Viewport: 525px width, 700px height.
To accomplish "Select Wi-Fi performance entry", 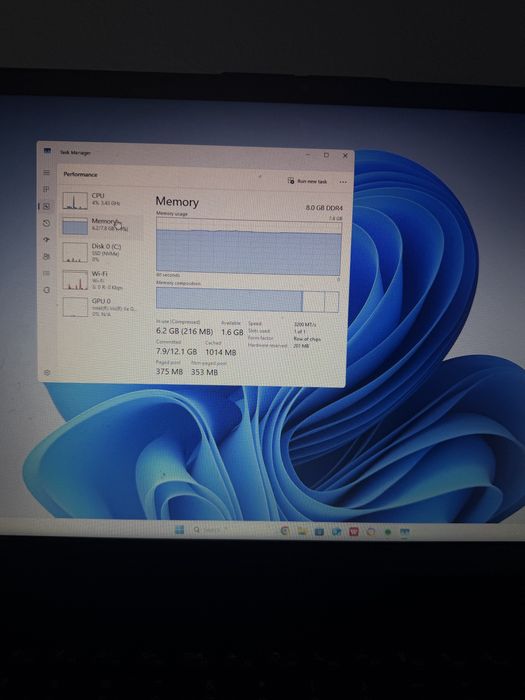I will 103,280.
